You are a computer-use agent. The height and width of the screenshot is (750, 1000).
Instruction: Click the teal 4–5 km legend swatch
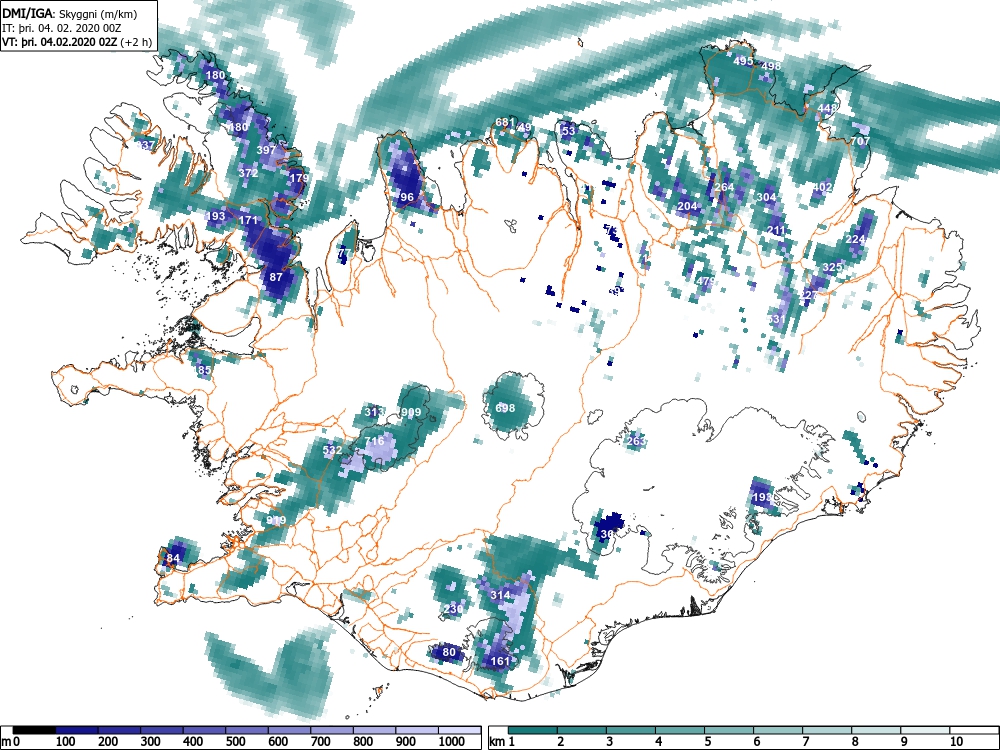[680, 731]
